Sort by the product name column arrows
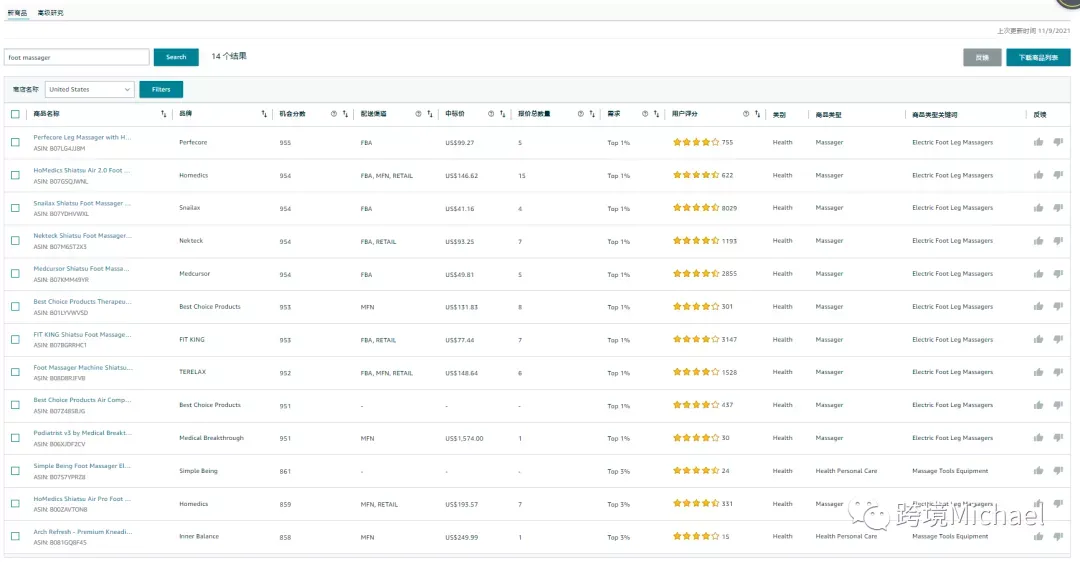This screenshot has width=1080, height=562. pyautogui.click(x=163, y=114)
